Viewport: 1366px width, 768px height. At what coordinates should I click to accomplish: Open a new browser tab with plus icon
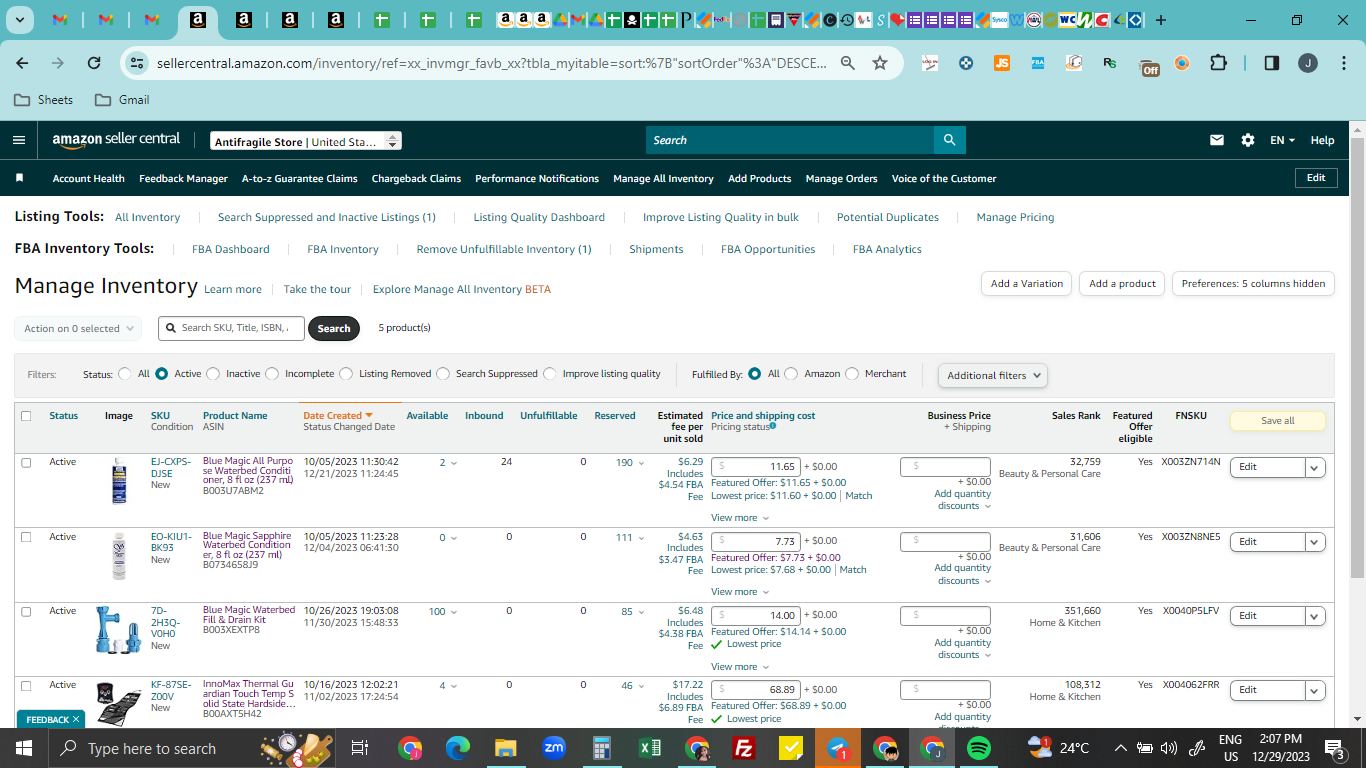point(1161,20)
